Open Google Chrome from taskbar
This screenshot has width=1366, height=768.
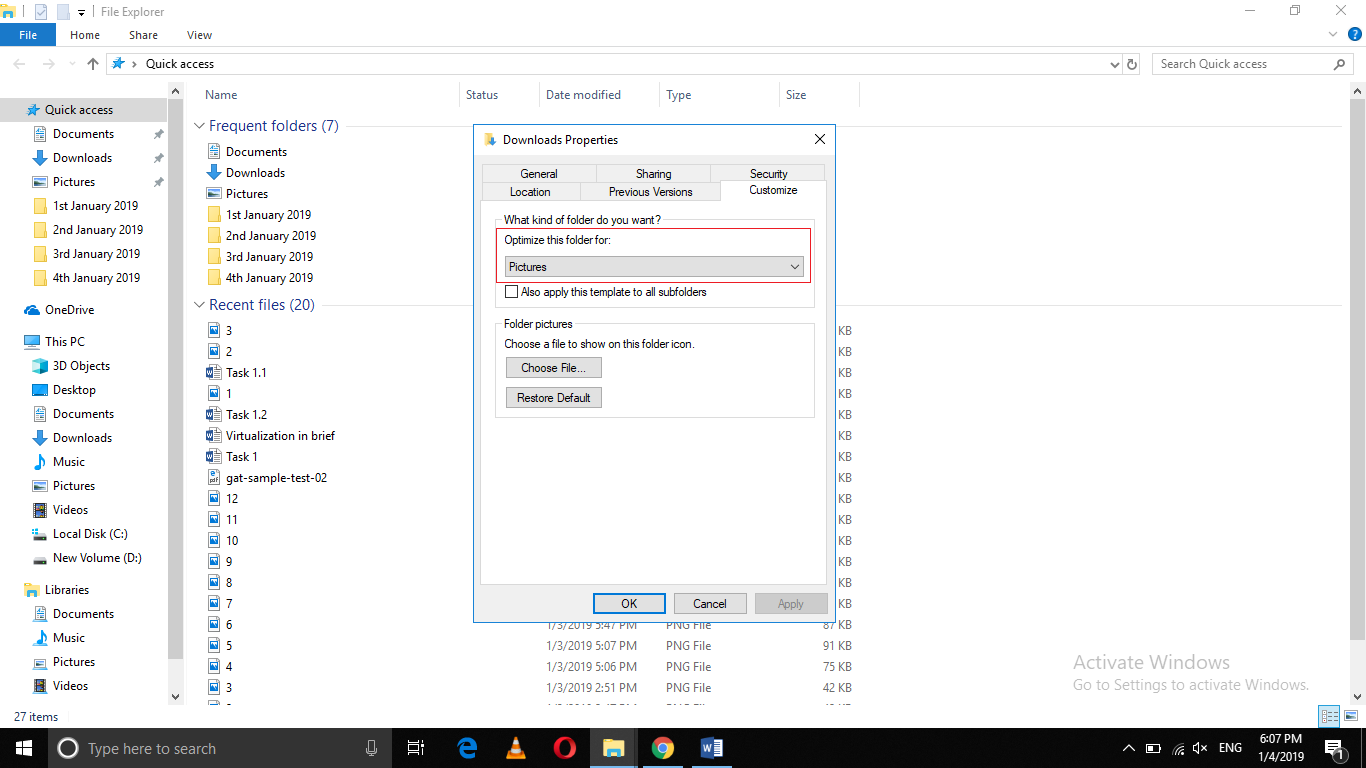tap(662, 748)
